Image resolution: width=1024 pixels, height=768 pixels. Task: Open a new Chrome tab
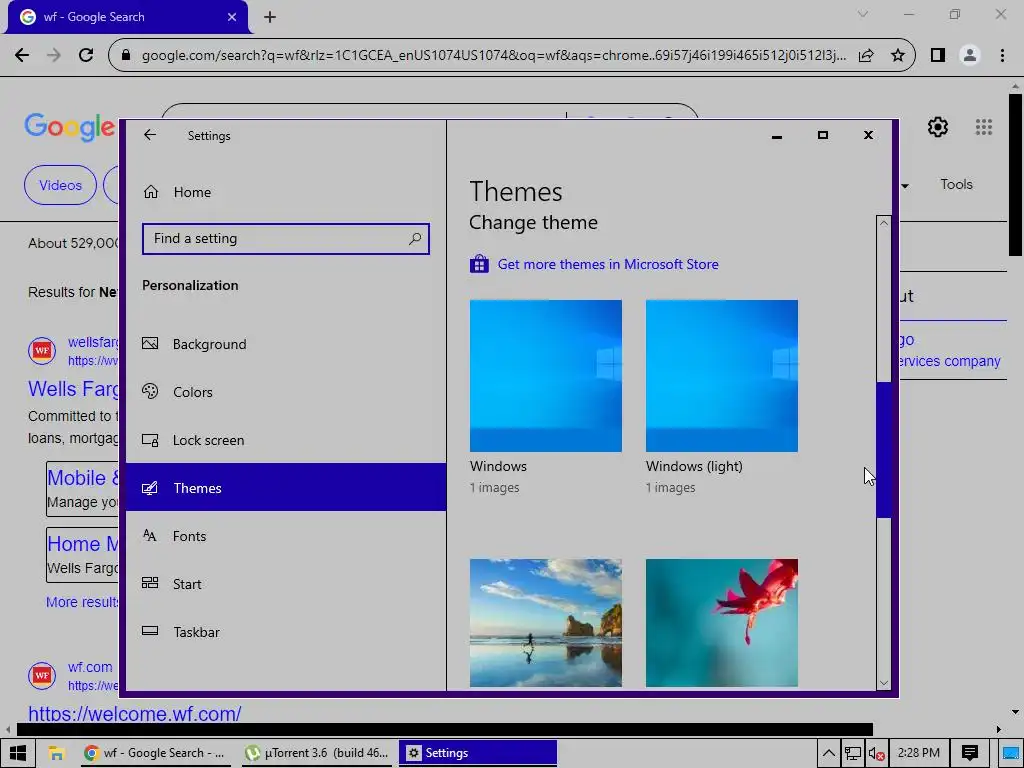coord(270,17)
